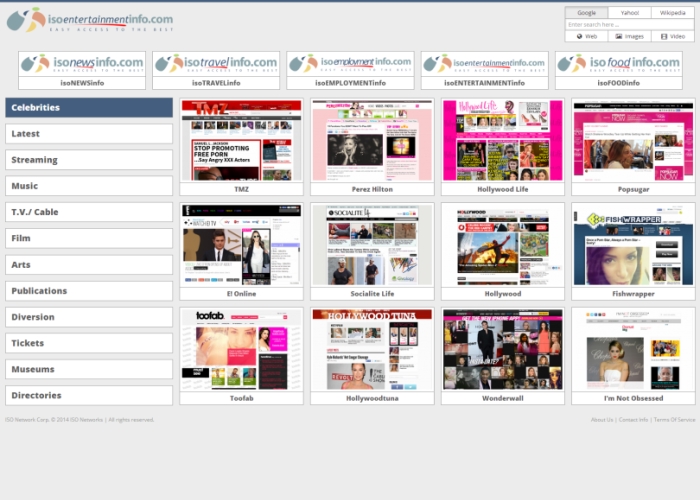Click the isoTRAVELinfo text label
The height and width of the screenshot is (500, 700).
click(216, 83)
